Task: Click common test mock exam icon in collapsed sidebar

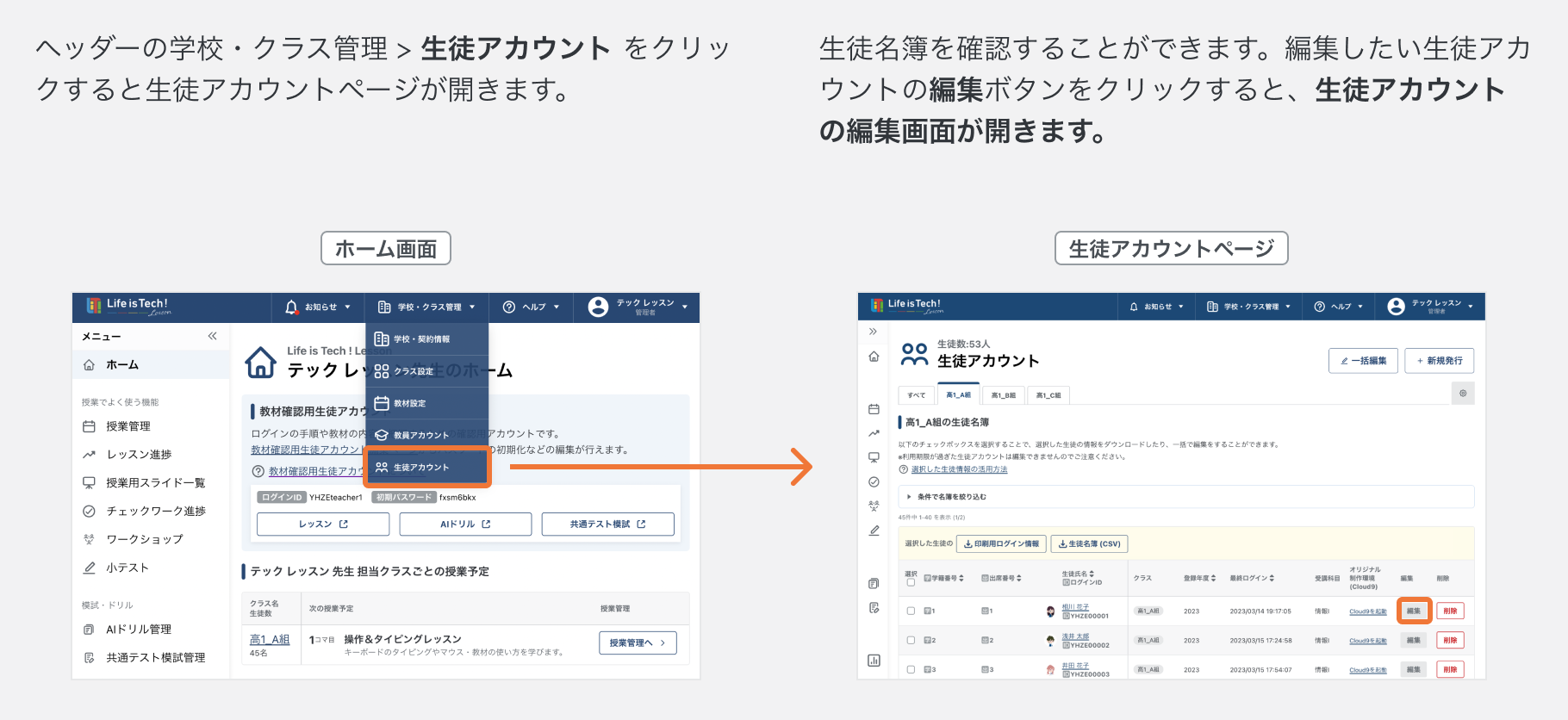Action: [x=874, y=608]
